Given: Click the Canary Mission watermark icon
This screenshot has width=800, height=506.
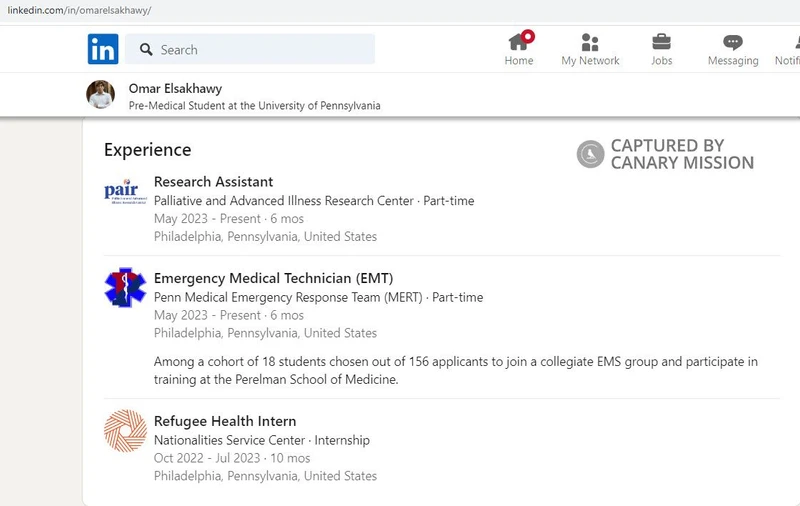Looking at the screenshot, I should click(x=590, y=154).
